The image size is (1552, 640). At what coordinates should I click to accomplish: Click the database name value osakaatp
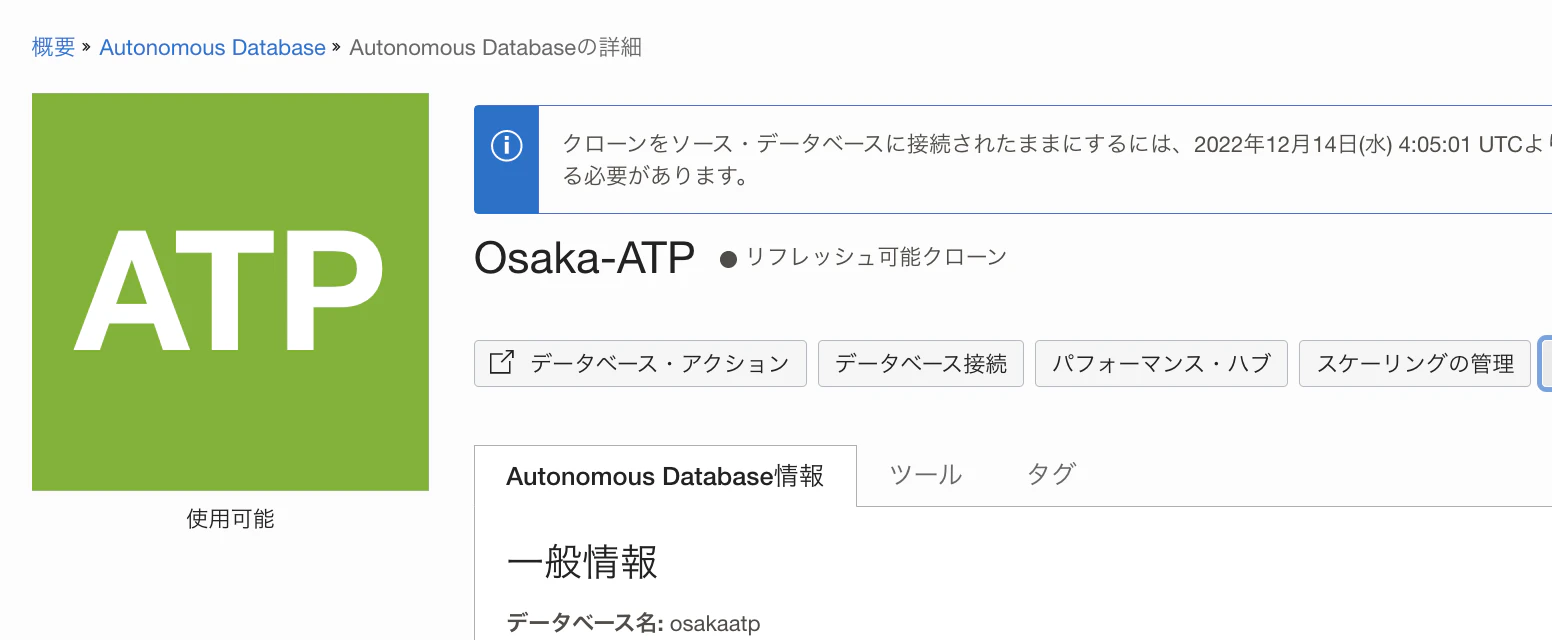[x=715, y=624]
